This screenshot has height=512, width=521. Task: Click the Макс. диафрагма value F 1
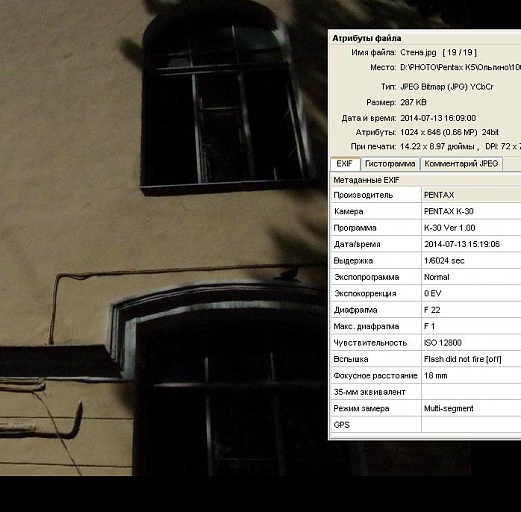(429, 326)
